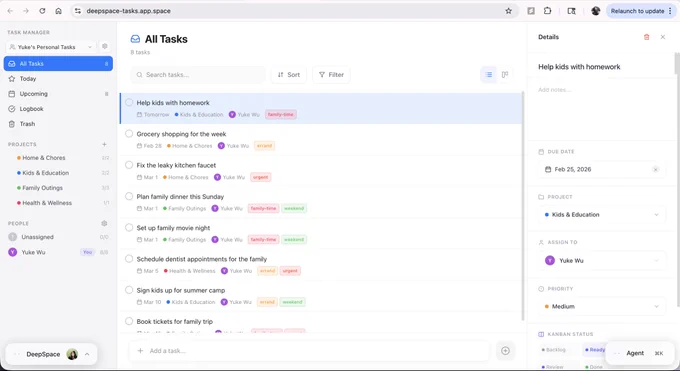Image resolution: width=680 pixels, height=371 pixels.
Task: Click the family-time tag on Help kids task
Action: pyautogui.click(x=281, y=115)
